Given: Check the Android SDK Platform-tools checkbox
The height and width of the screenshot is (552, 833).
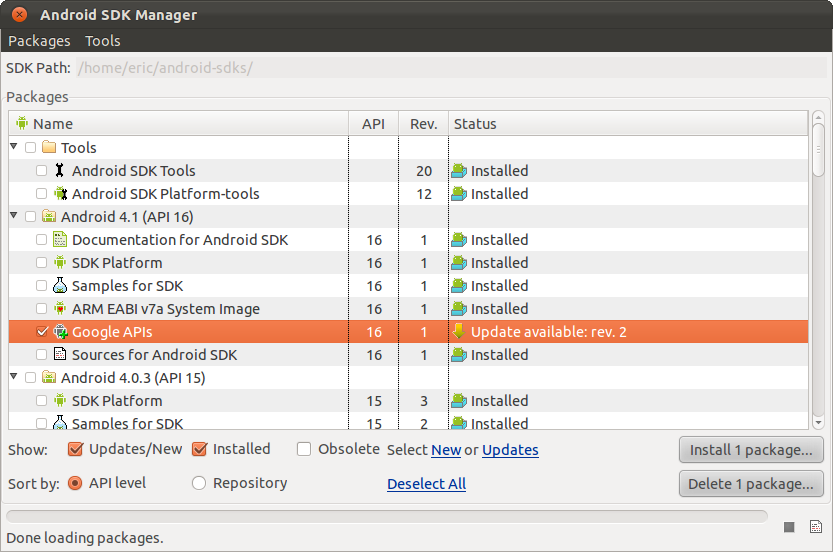Looking at the screenshot, I should point(41,193).
